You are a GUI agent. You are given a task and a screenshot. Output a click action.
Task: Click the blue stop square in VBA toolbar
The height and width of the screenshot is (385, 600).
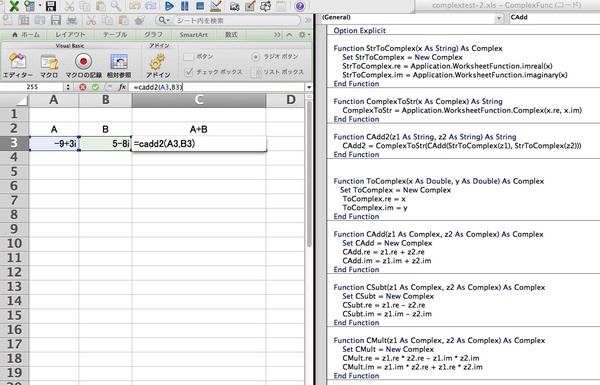(x=200, y=6)
